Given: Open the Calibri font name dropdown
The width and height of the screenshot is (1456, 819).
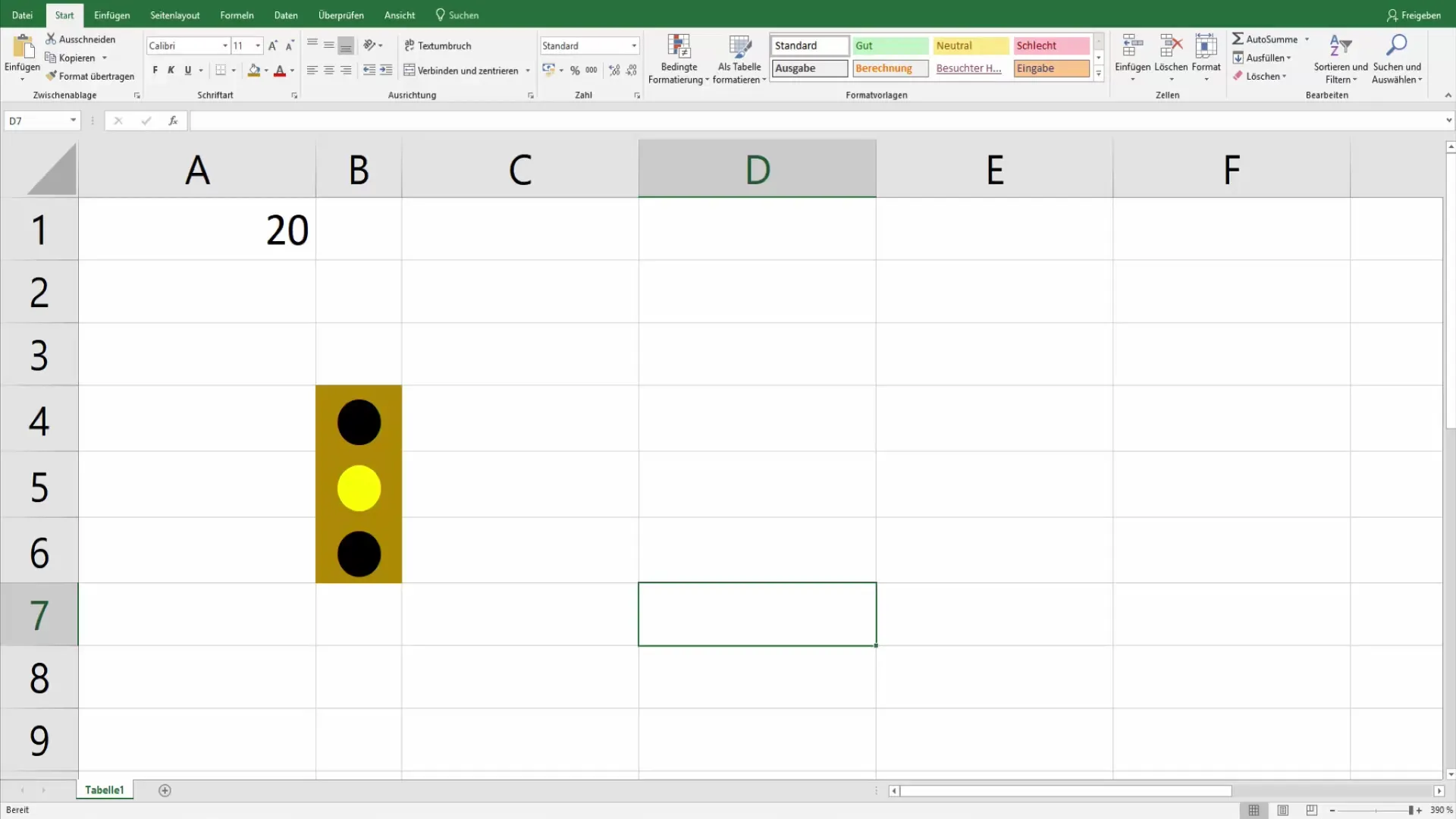Looking at the screenshot, I should pyautogui.click(x=225, y=45).
